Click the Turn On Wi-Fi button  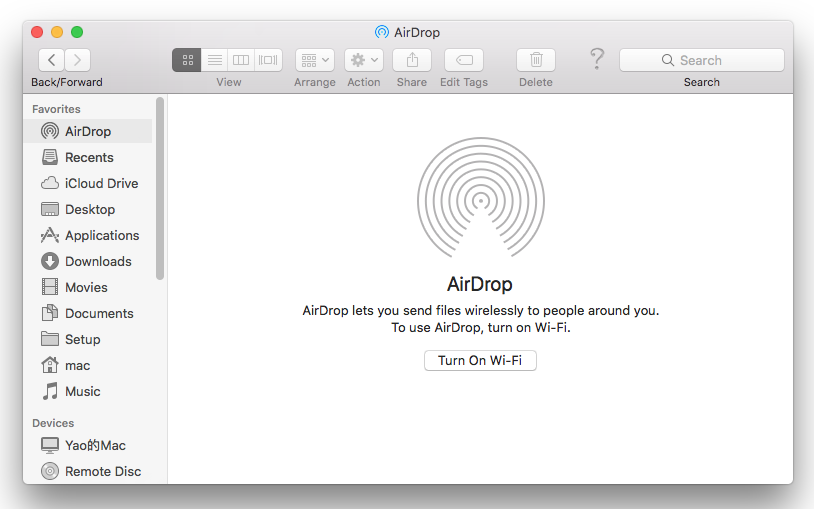[x=480, y=360]
